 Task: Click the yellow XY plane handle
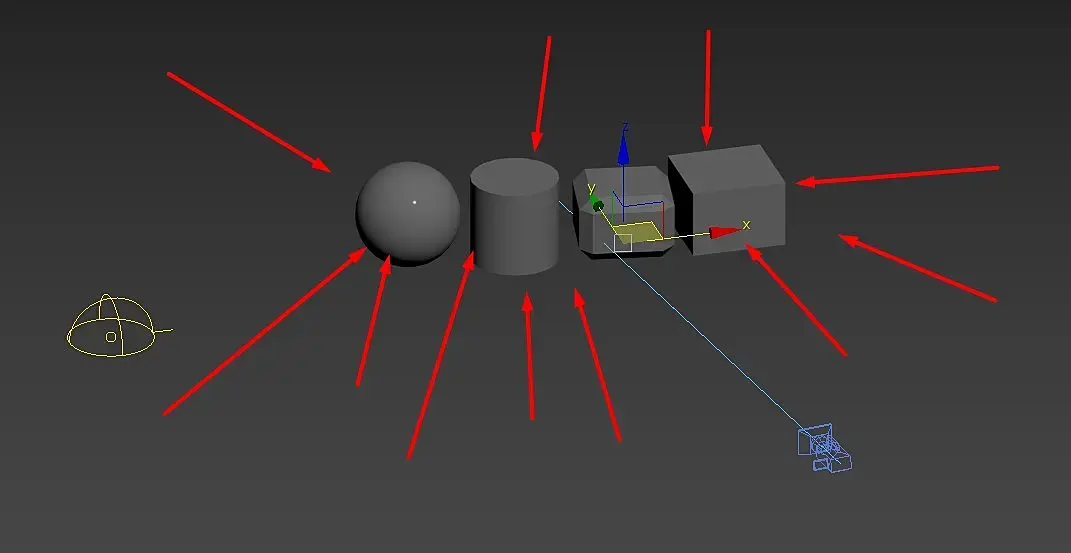click(638, 233)
